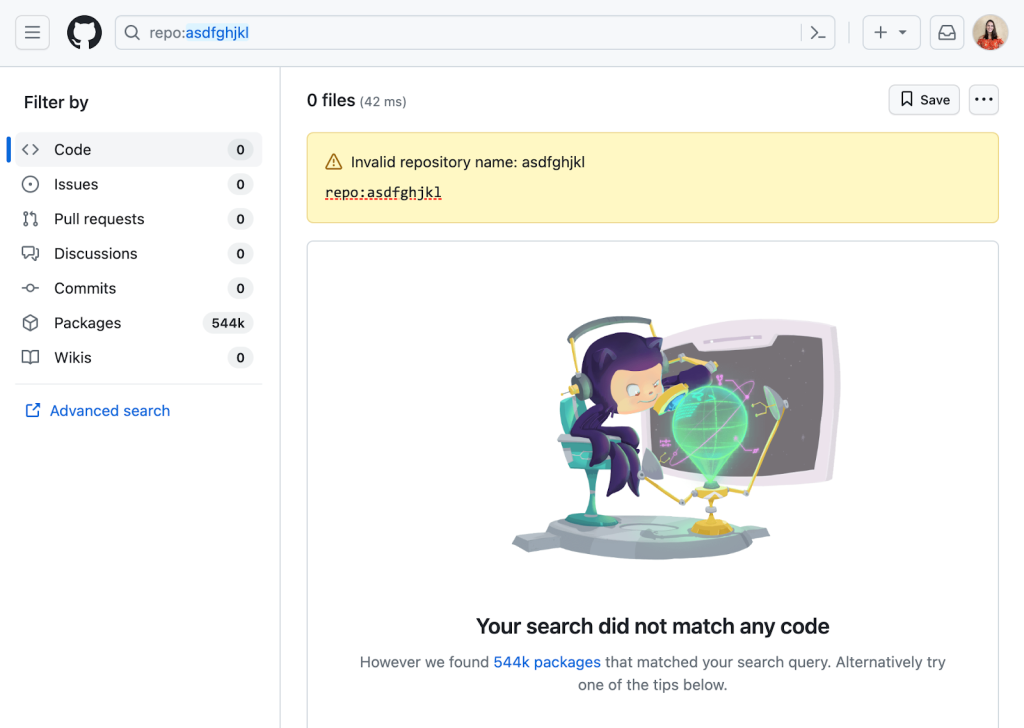The height and width of the screenshot is (728, 1024).
Task: Open the notifications inbox icon
Action: pyautogui.click(x=946, y=33)
